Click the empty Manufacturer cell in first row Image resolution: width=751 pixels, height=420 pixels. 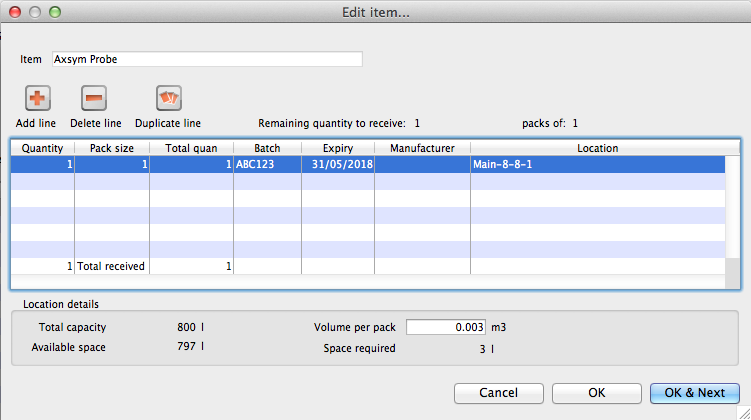[422, 165]
